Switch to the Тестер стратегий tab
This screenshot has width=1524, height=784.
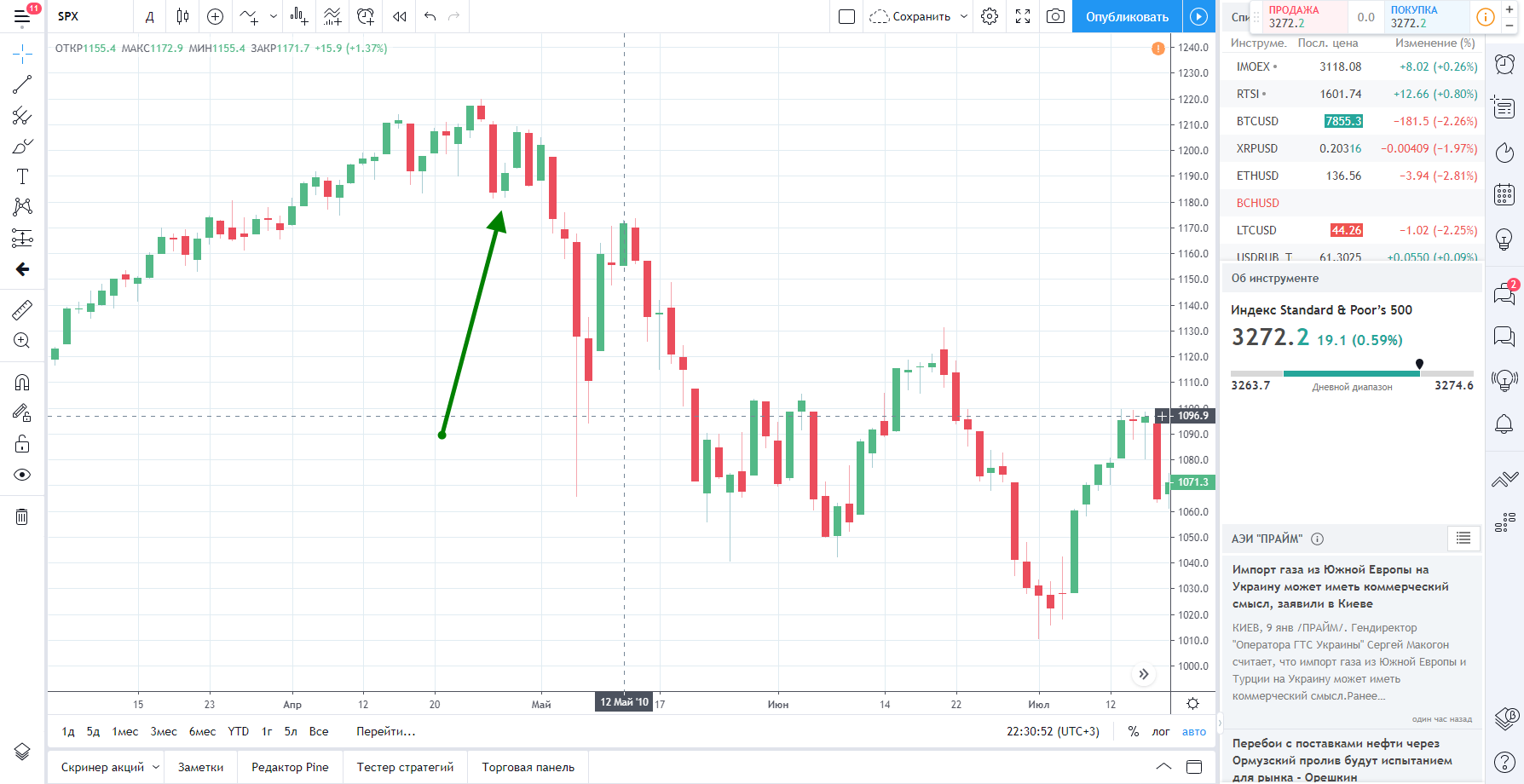coord(405,767)
